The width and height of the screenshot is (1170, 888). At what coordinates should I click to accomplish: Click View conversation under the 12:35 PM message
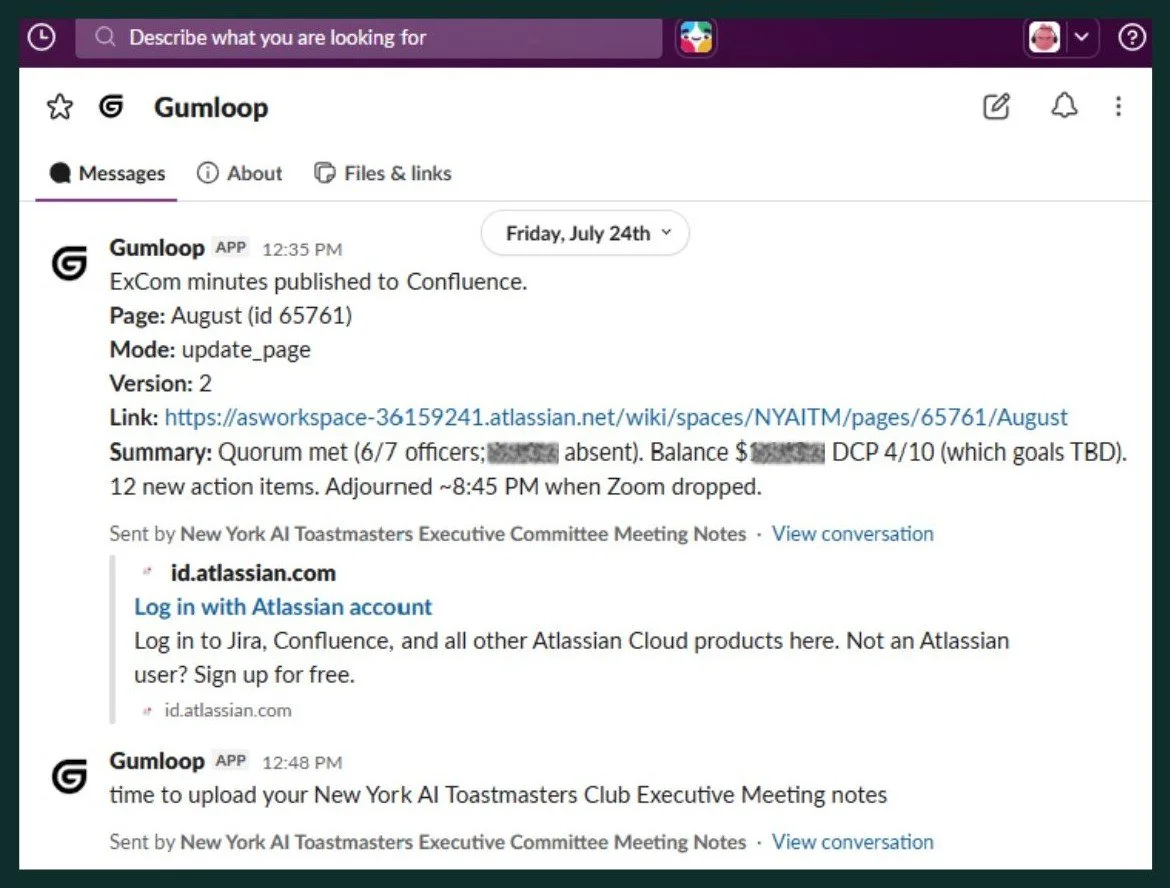coord(852,534)
